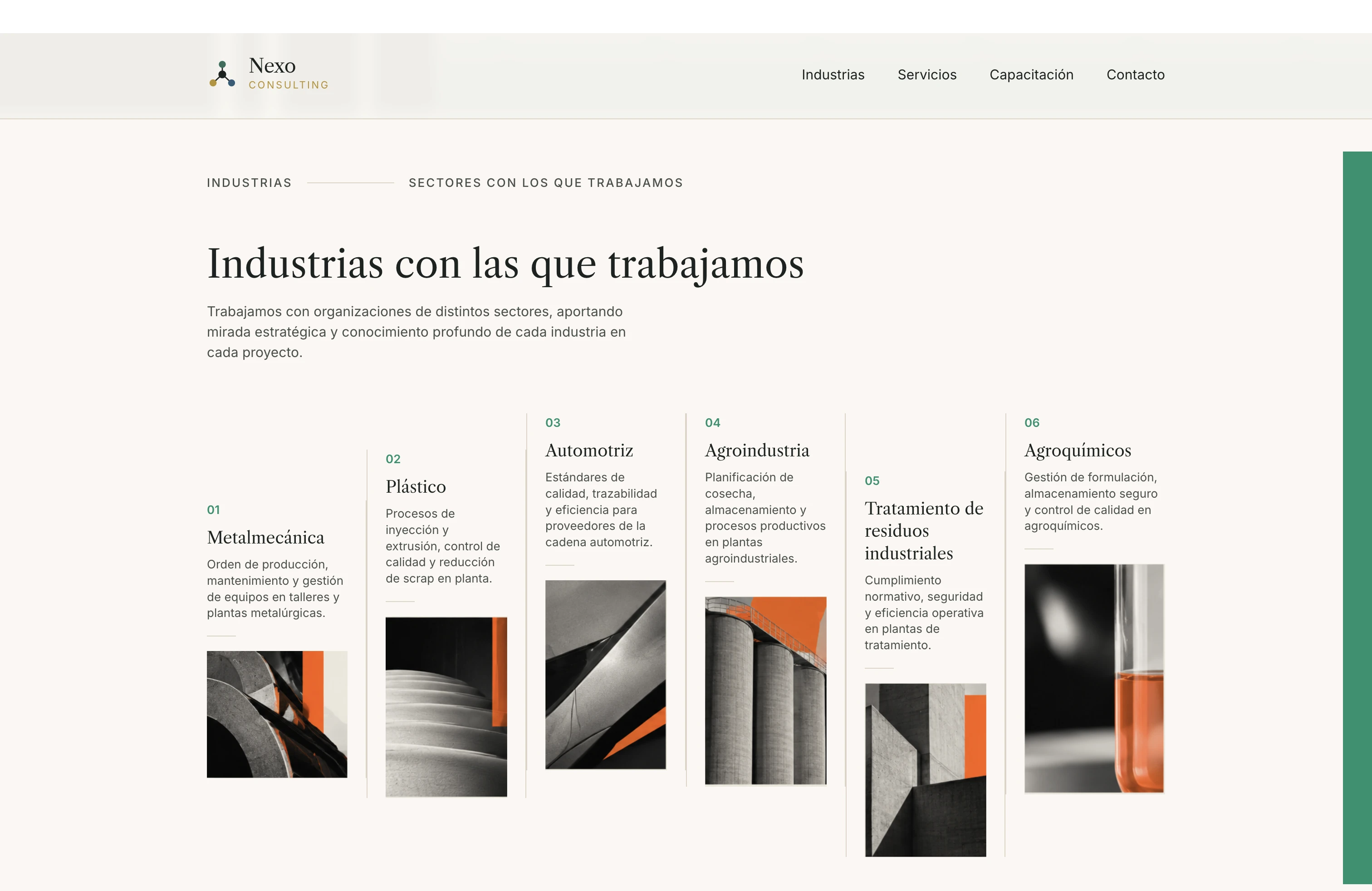Click 'SECTORES CON LOS QUE TRABAJAMOS' text
The image size is (1372, 891).
click(x=546, y=183)
